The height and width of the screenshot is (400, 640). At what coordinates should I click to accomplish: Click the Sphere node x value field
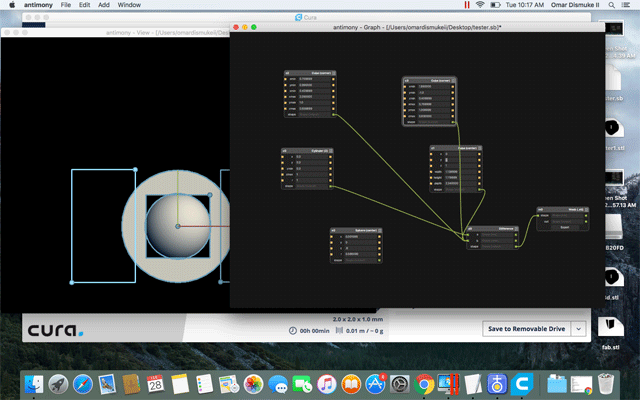[360, 236]
